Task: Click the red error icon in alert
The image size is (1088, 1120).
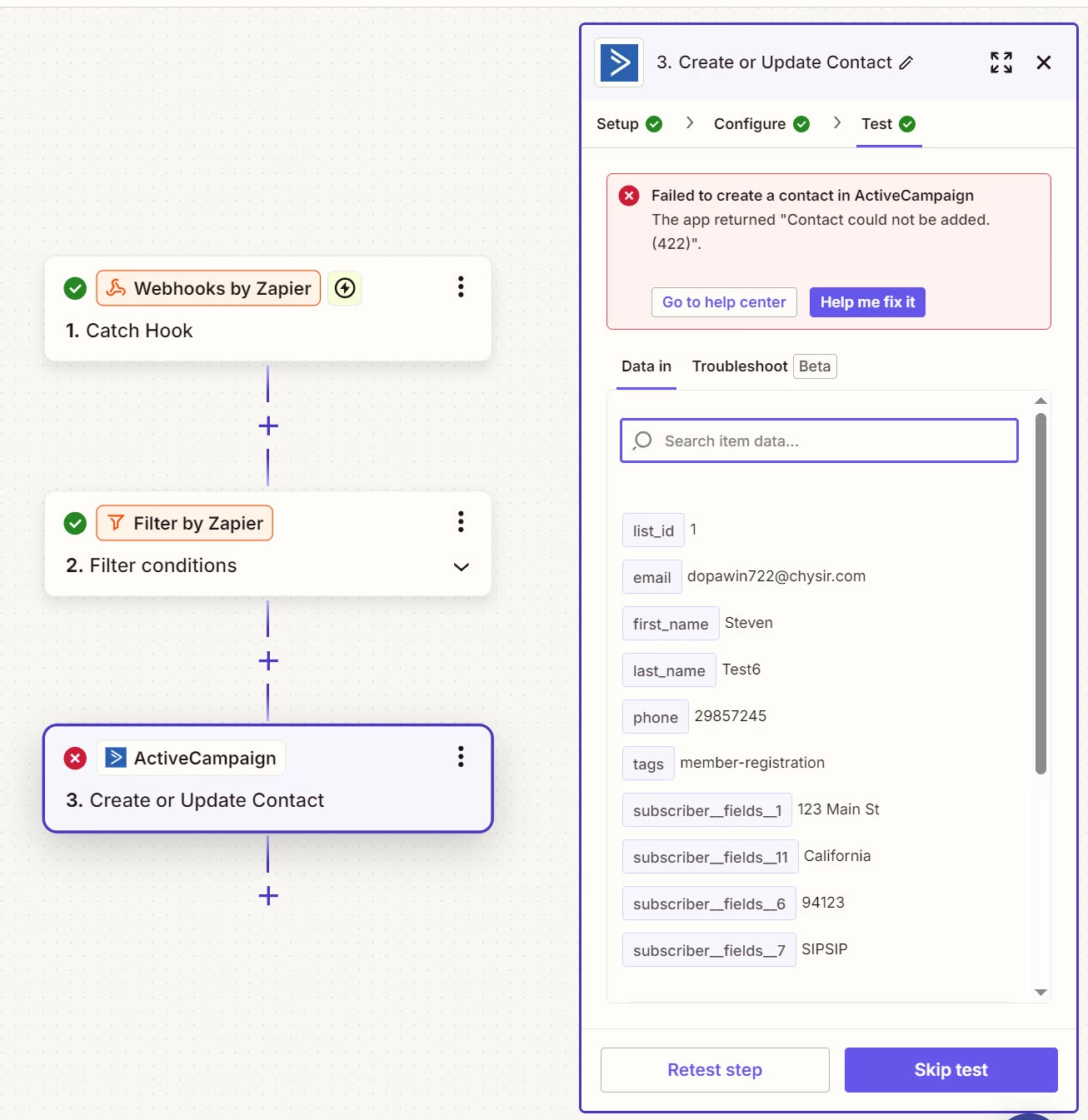Action: (629, 196)
